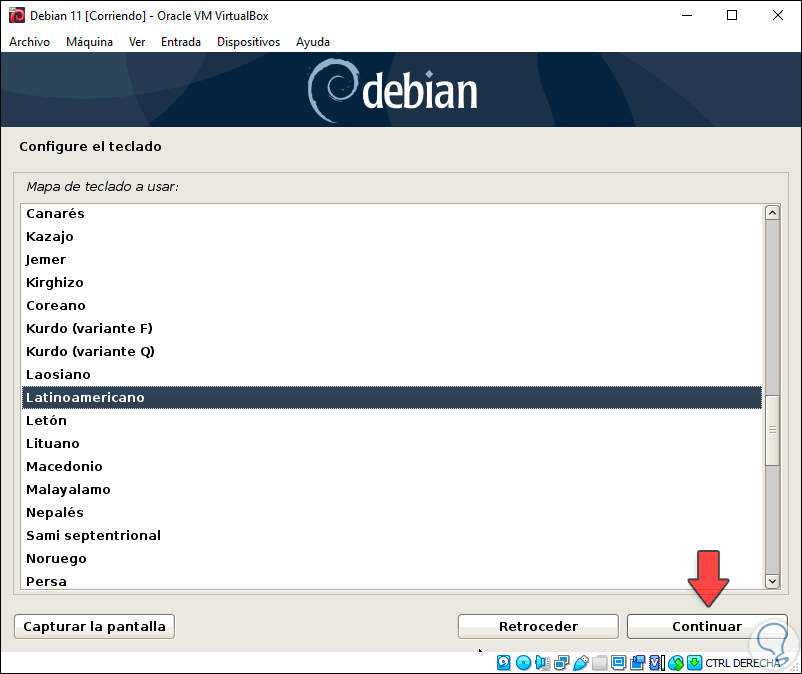This screenshot has width=802, height=674.
Task: Click the shared folders status icon
Action: click(x=599, y=663)
